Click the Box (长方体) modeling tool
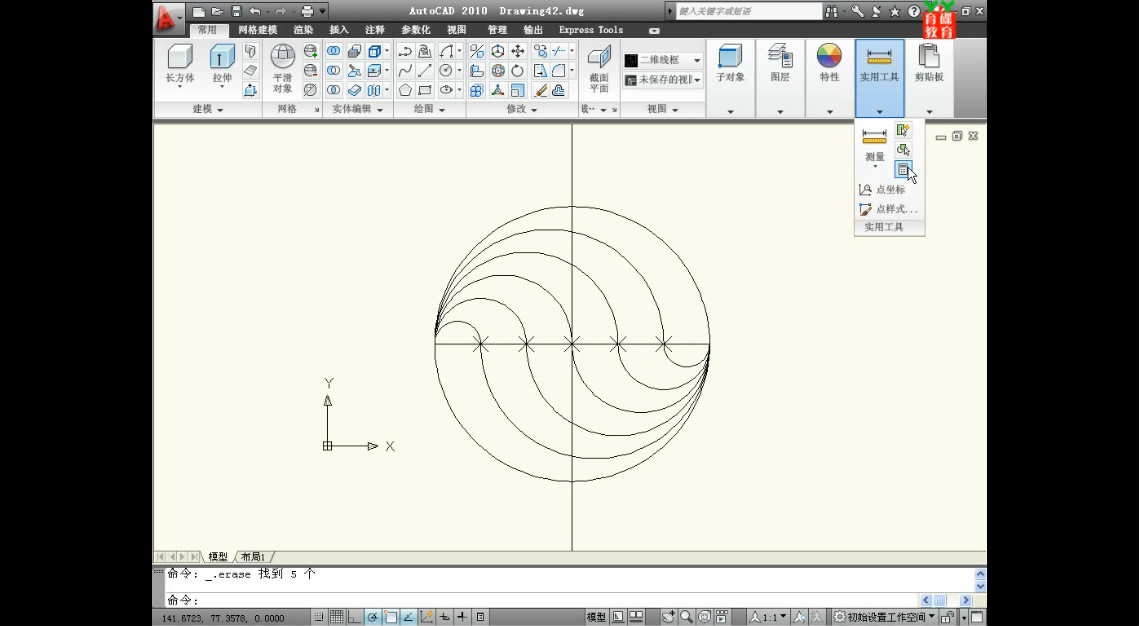This screenshot has width=1139, height=626. [179, 63]
